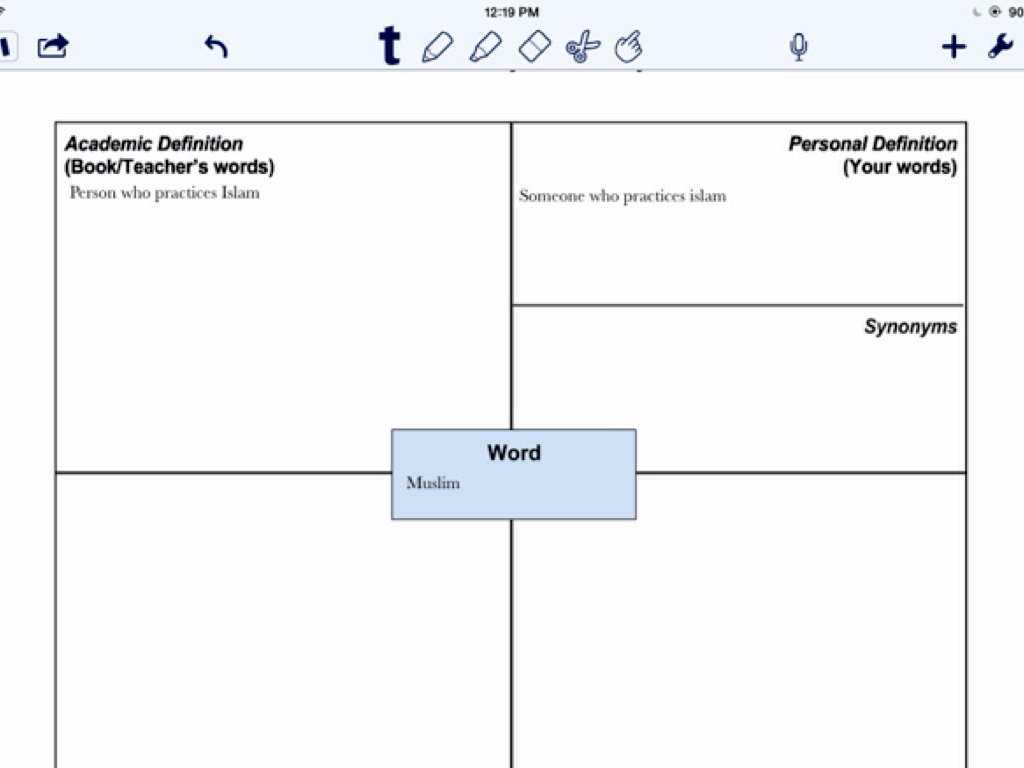
Task: Select the Highlighter tool
Action: click(486, 46)
